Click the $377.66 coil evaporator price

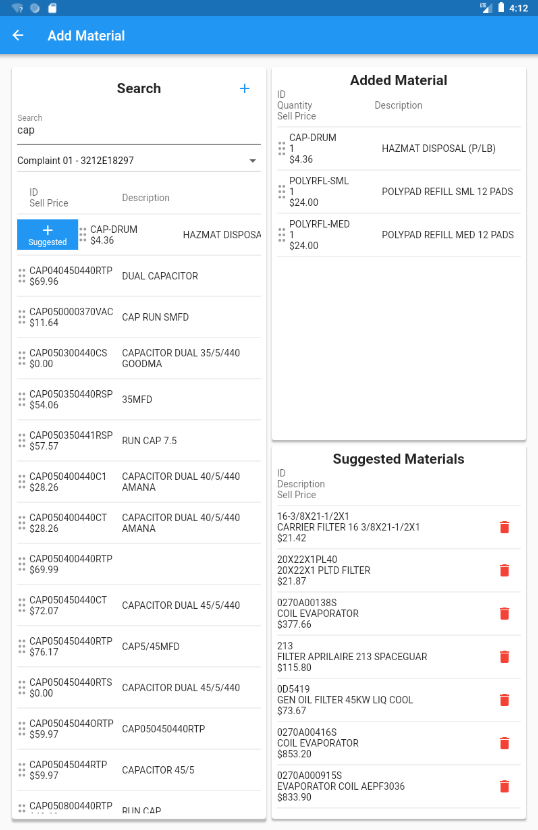click(x=294, y=625)
